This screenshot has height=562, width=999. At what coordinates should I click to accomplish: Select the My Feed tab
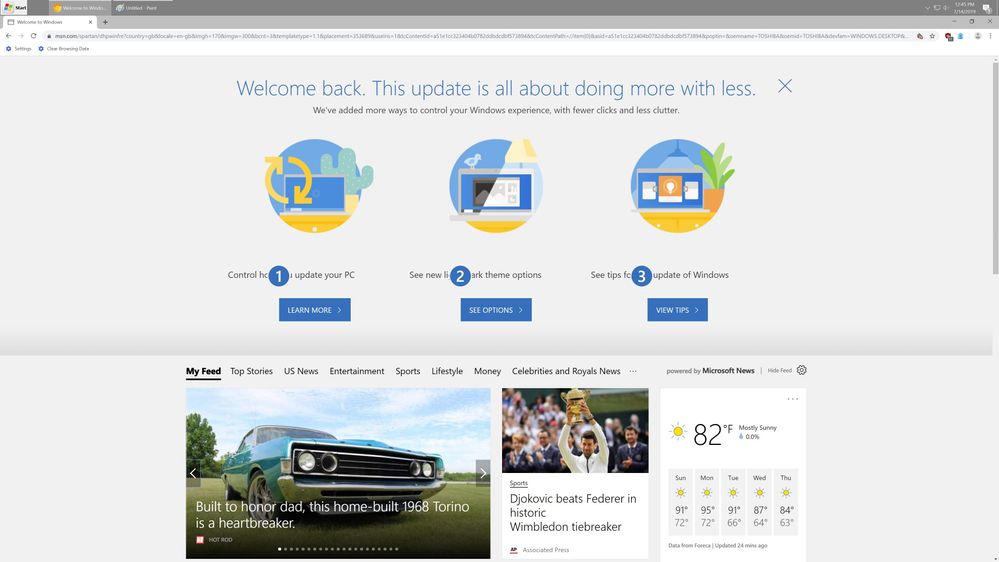coord(203,371)
